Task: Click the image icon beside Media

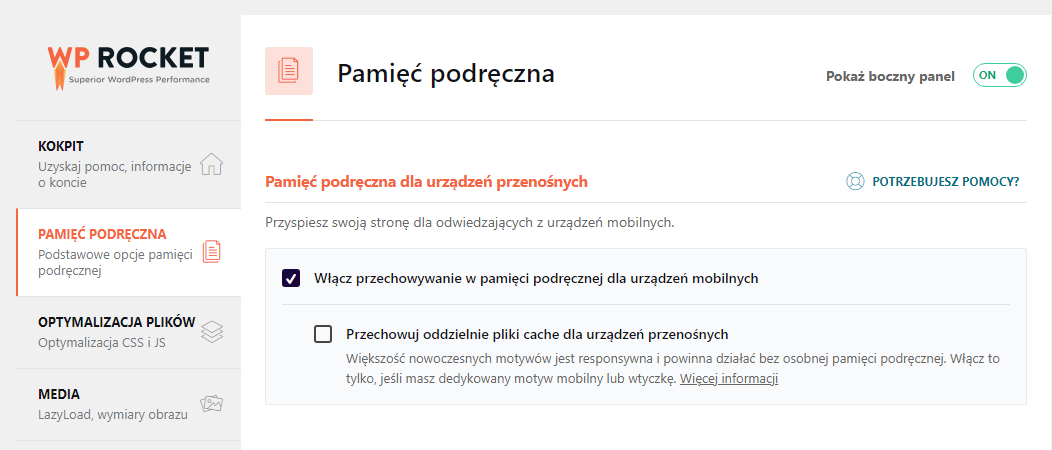Action: click(211, 403)
